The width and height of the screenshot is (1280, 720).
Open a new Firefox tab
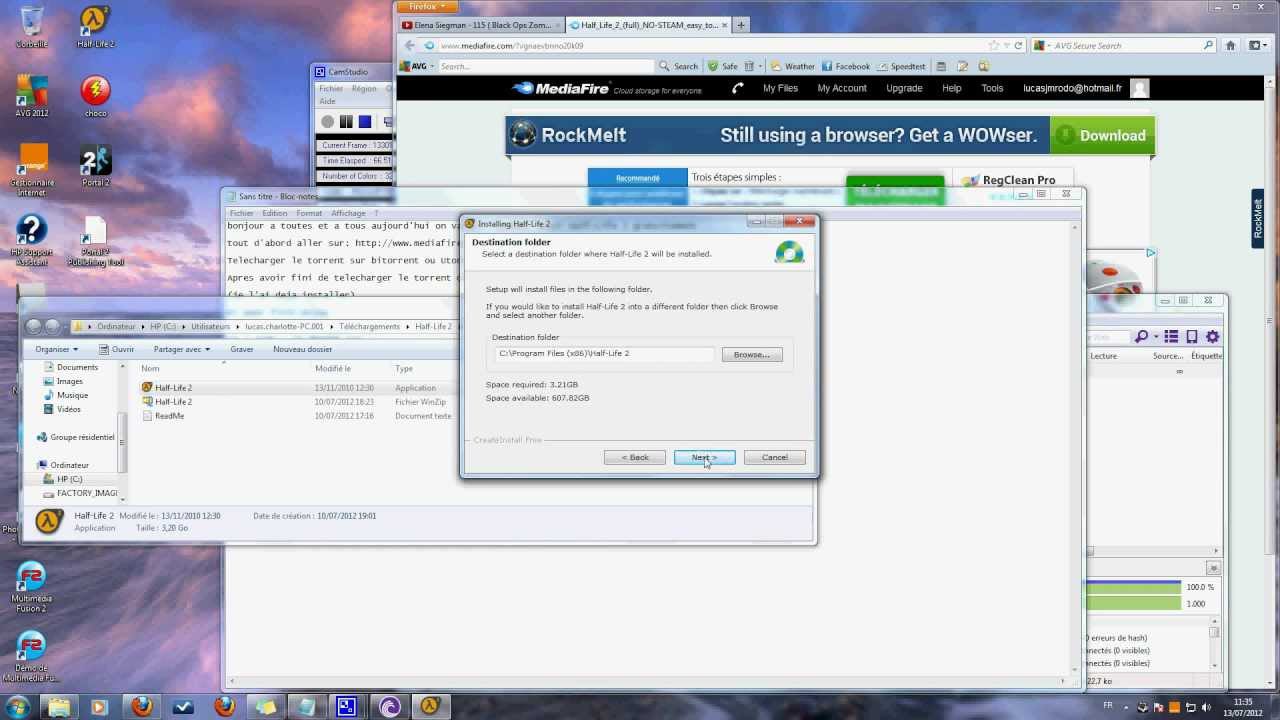(741, 24)
